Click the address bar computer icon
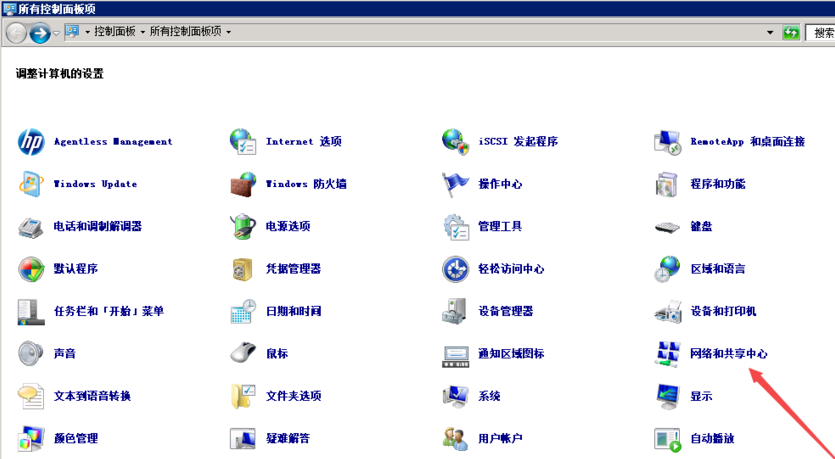835x459 pixels. [x=72, y=32]
